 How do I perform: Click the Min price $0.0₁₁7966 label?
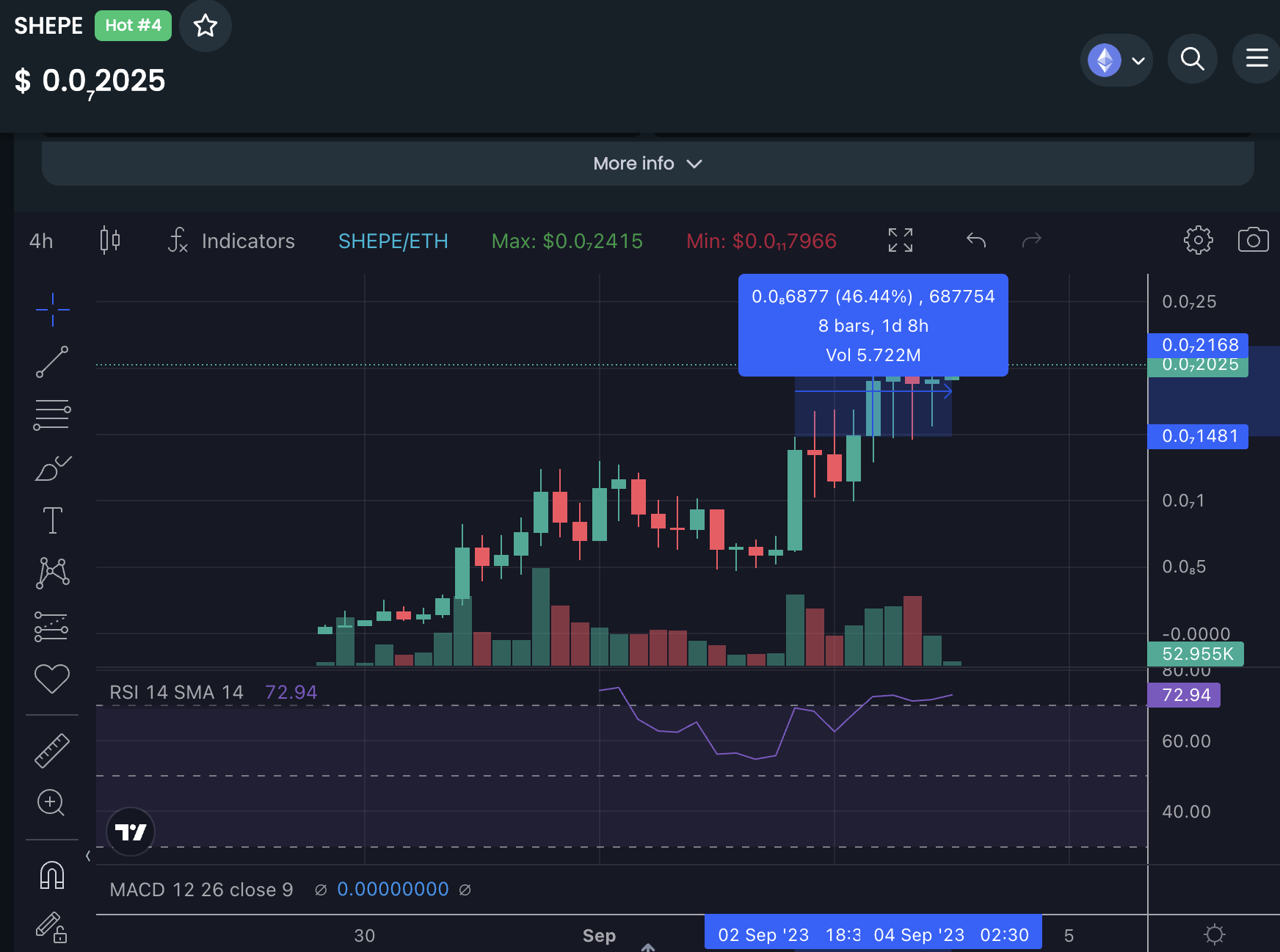coord(761,241)
